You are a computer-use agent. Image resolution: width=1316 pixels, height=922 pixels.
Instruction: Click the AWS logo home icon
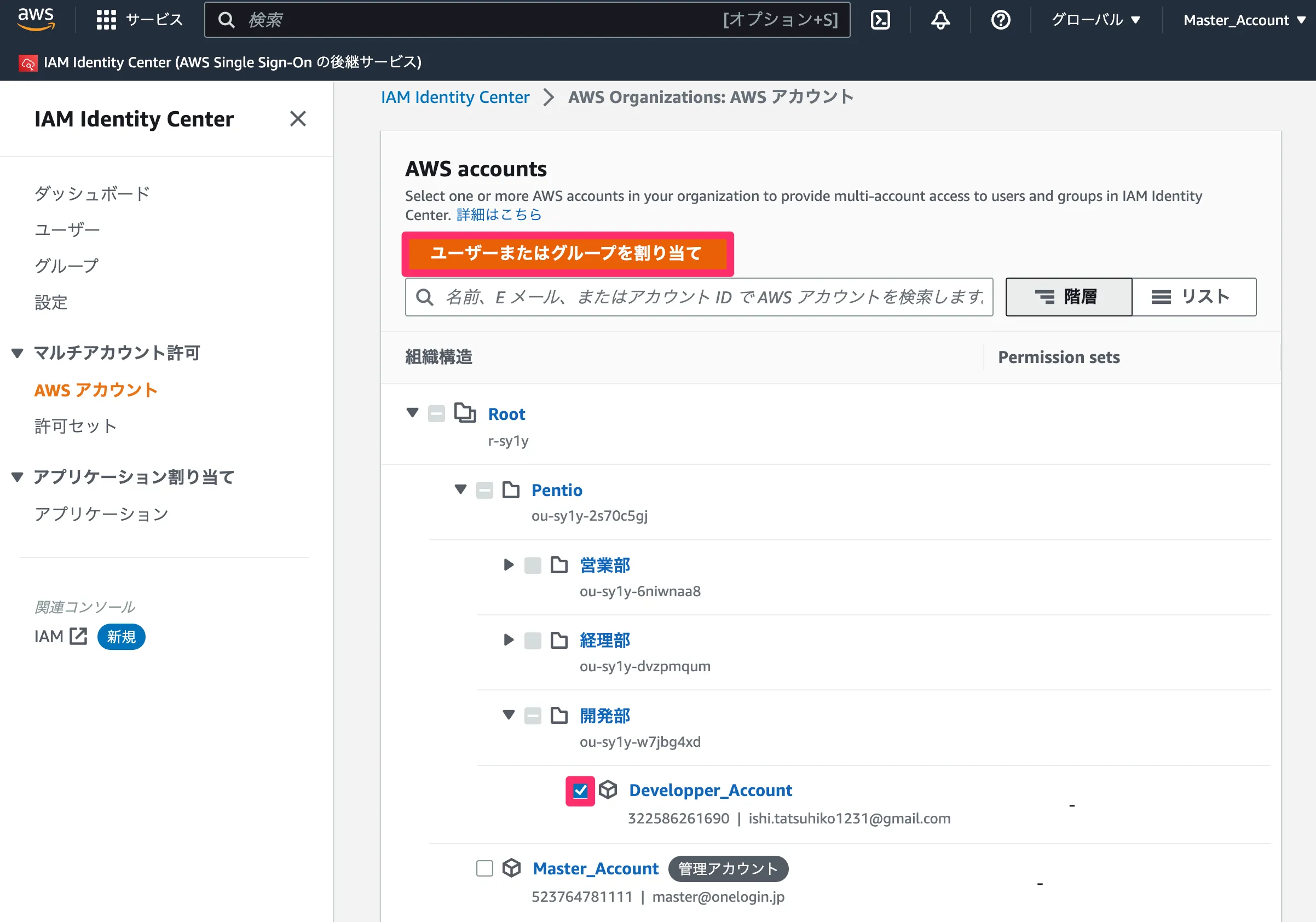point(36,19)
